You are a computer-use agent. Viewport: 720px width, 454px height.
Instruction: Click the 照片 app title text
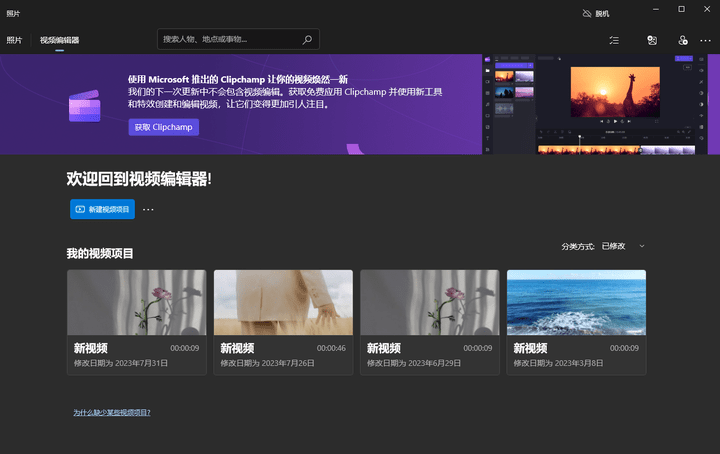[x=13, y=14]
